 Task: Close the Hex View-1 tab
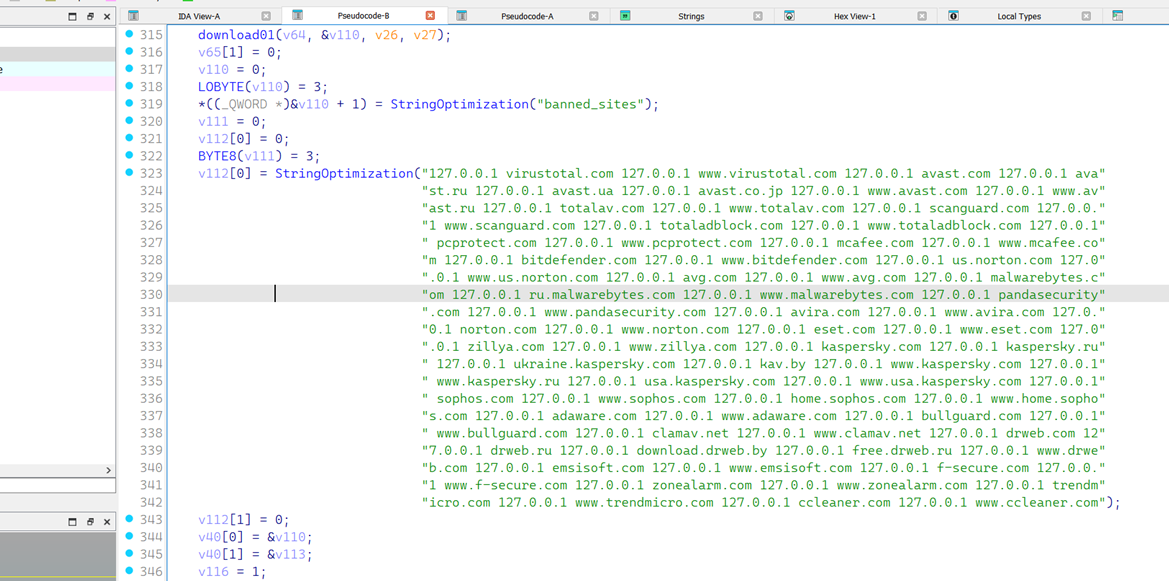click(921, 16)
